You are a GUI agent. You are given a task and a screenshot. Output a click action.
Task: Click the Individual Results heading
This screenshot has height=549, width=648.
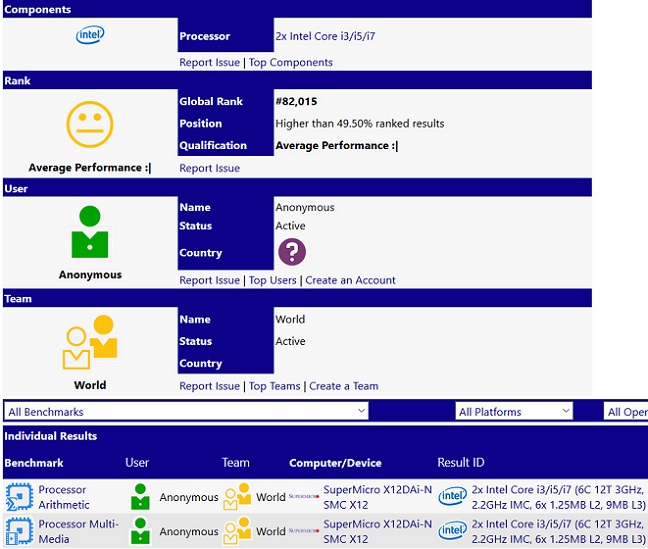50,436
